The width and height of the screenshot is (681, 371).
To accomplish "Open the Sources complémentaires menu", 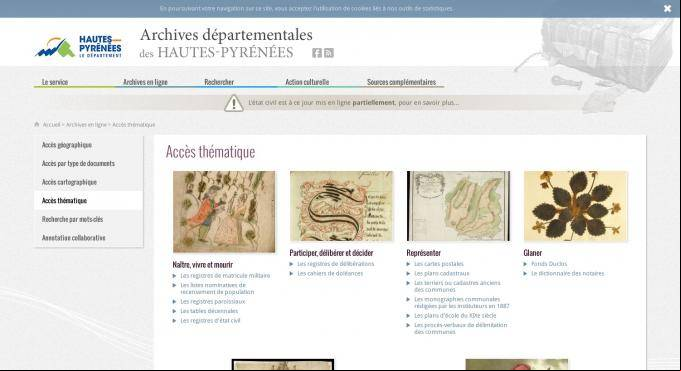I will (x=401, y=82).
